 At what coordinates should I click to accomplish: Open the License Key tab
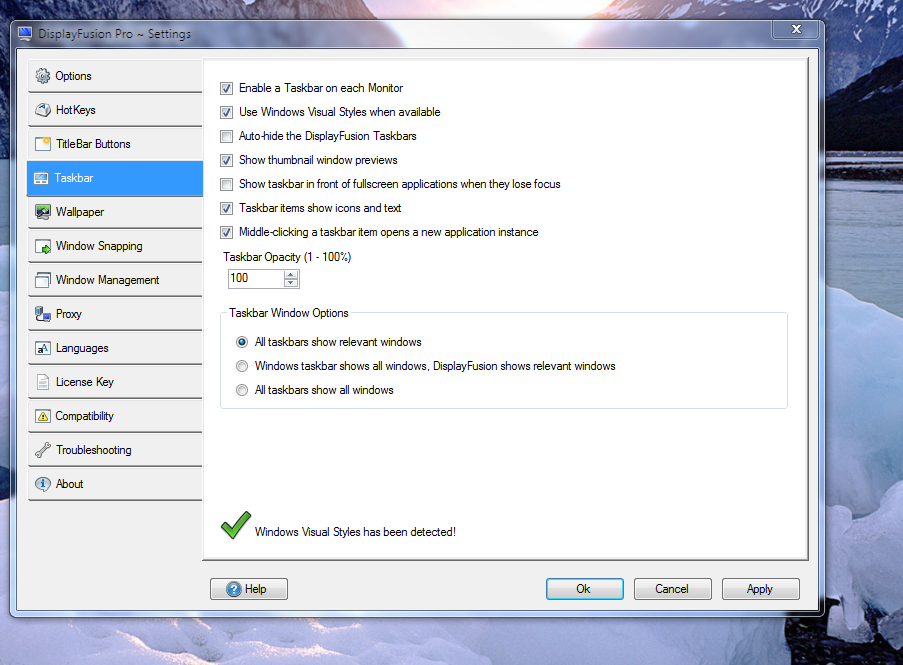(x=84, y=382)
